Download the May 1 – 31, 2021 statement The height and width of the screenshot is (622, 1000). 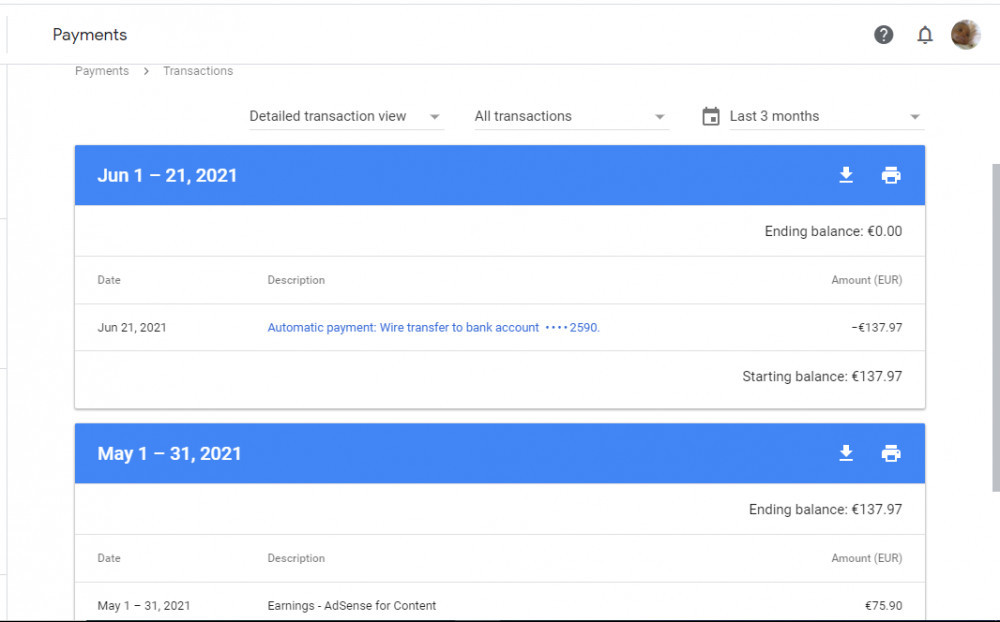click(x=846, y=453)
